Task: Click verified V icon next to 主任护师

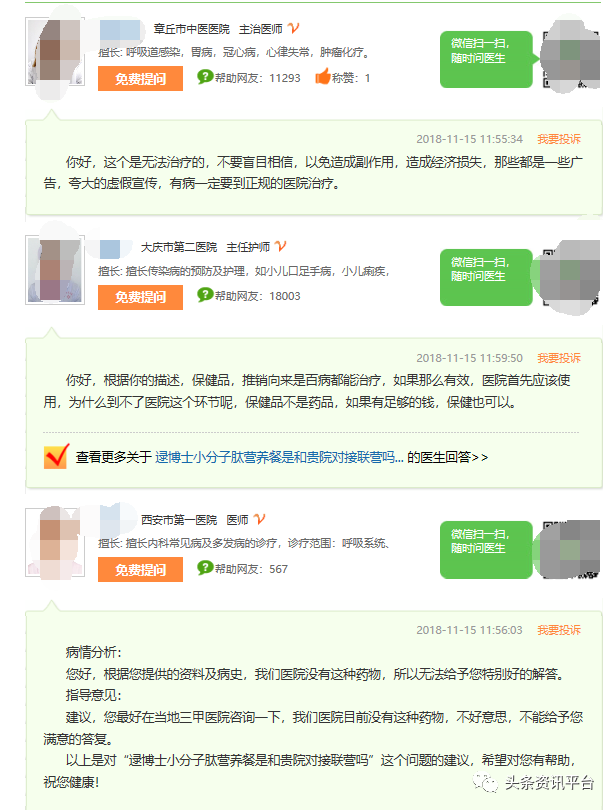Action: (280, 246)
